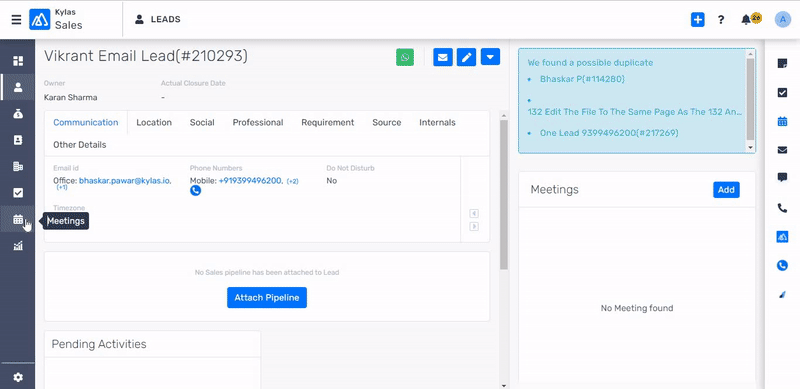Image resolution: width=800 pixels, height=389 pixels.
Task: Open Emails envelope in right panel
Action: point(782,150)
